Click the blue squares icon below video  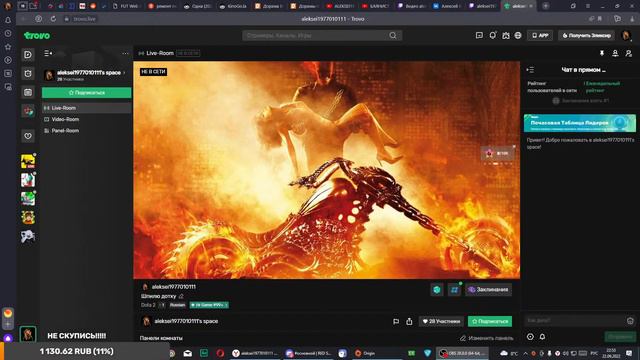click(x=454, y=290)
